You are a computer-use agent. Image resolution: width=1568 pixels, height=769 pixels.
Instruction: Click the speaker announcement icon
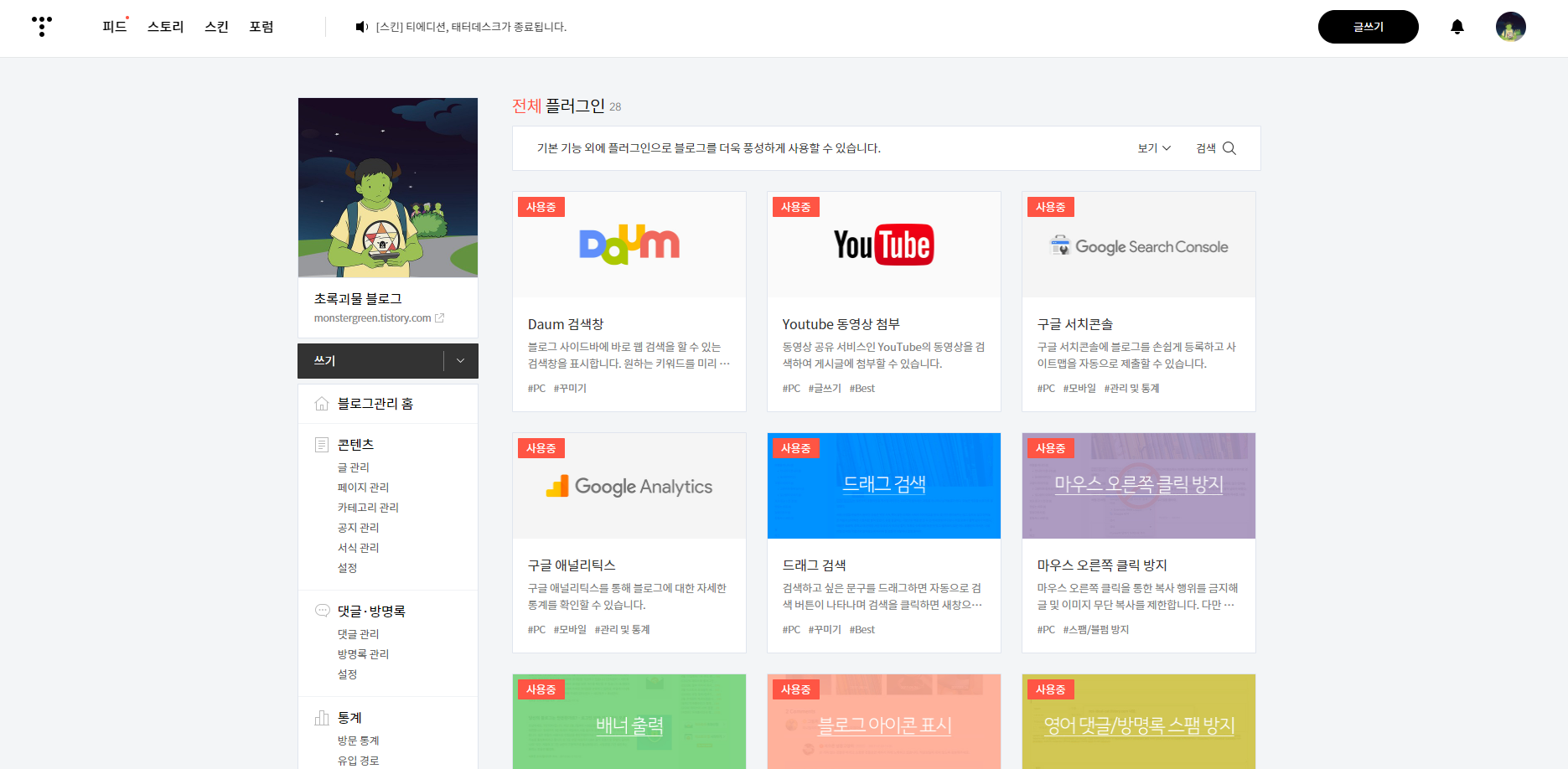[x=361, y=27]
